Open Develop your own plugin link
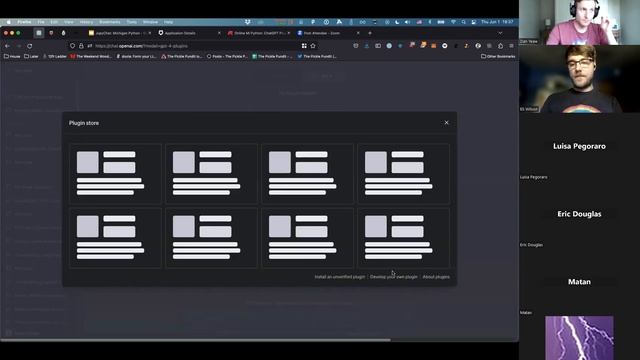 [393, 277]
